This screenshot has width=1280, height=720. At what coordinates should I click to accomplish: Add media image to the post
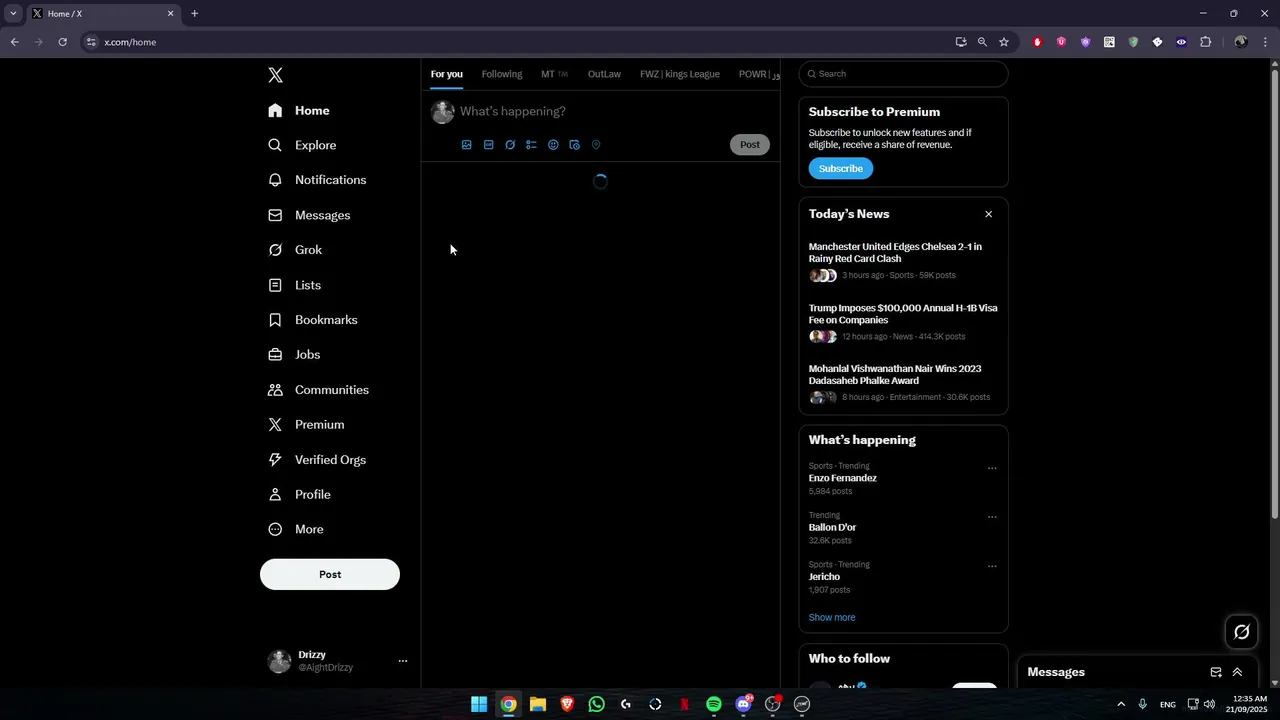coord(467,145)
